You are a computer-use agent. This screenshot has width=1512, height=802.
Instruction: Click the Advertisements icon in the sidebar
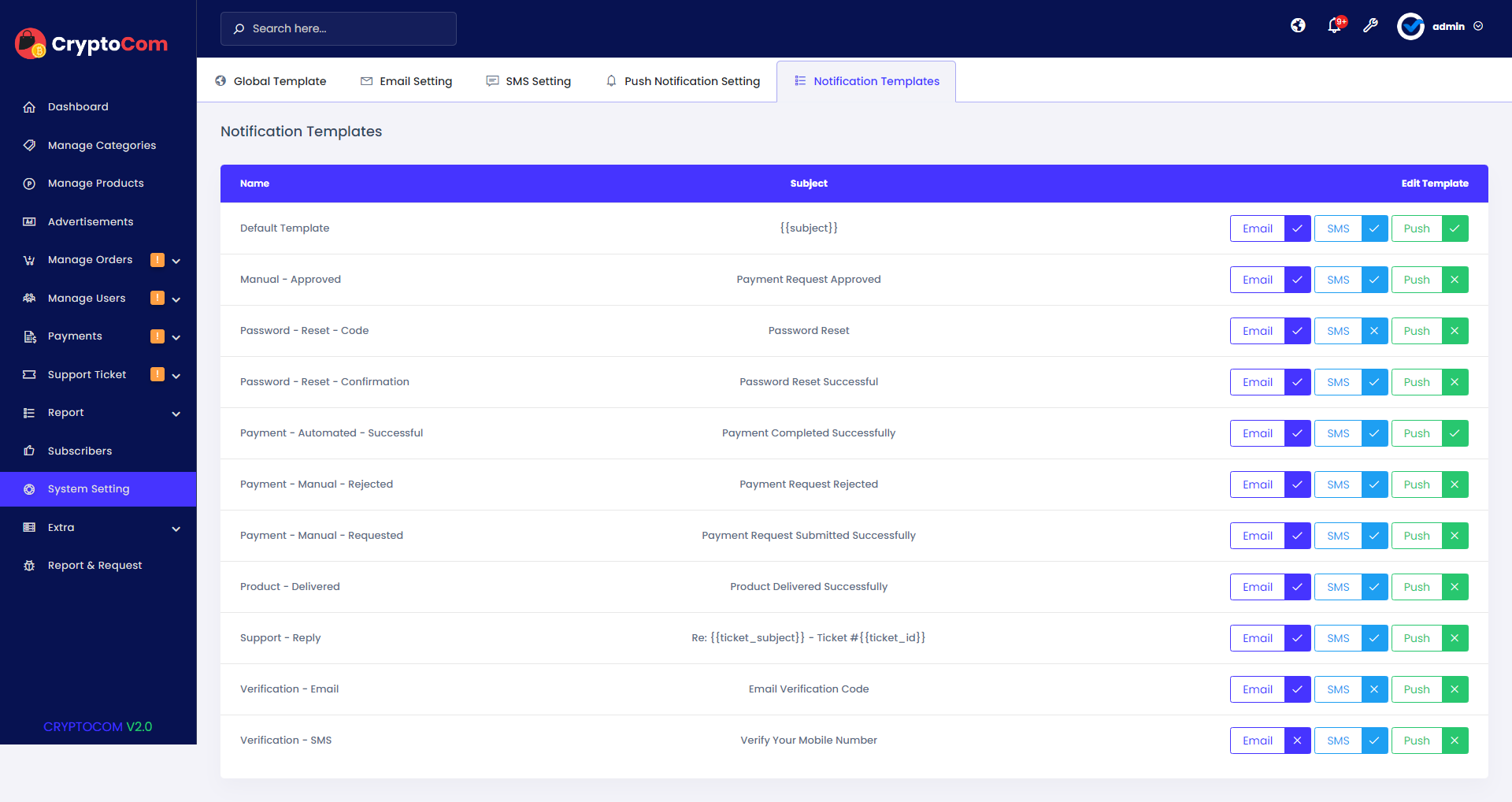[29, 221]
